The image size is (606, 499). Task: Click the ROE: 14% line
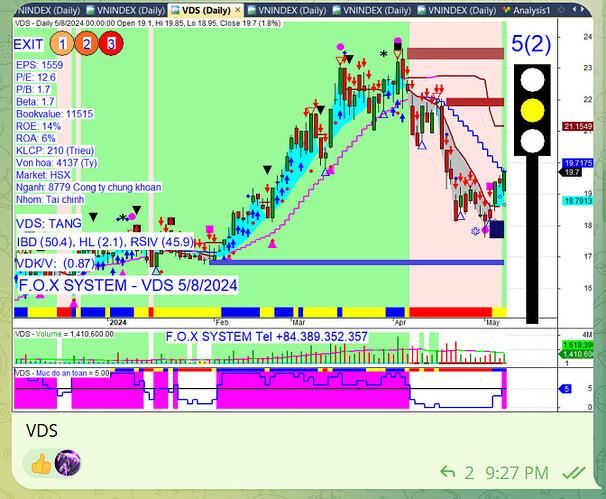click(38, 126)
